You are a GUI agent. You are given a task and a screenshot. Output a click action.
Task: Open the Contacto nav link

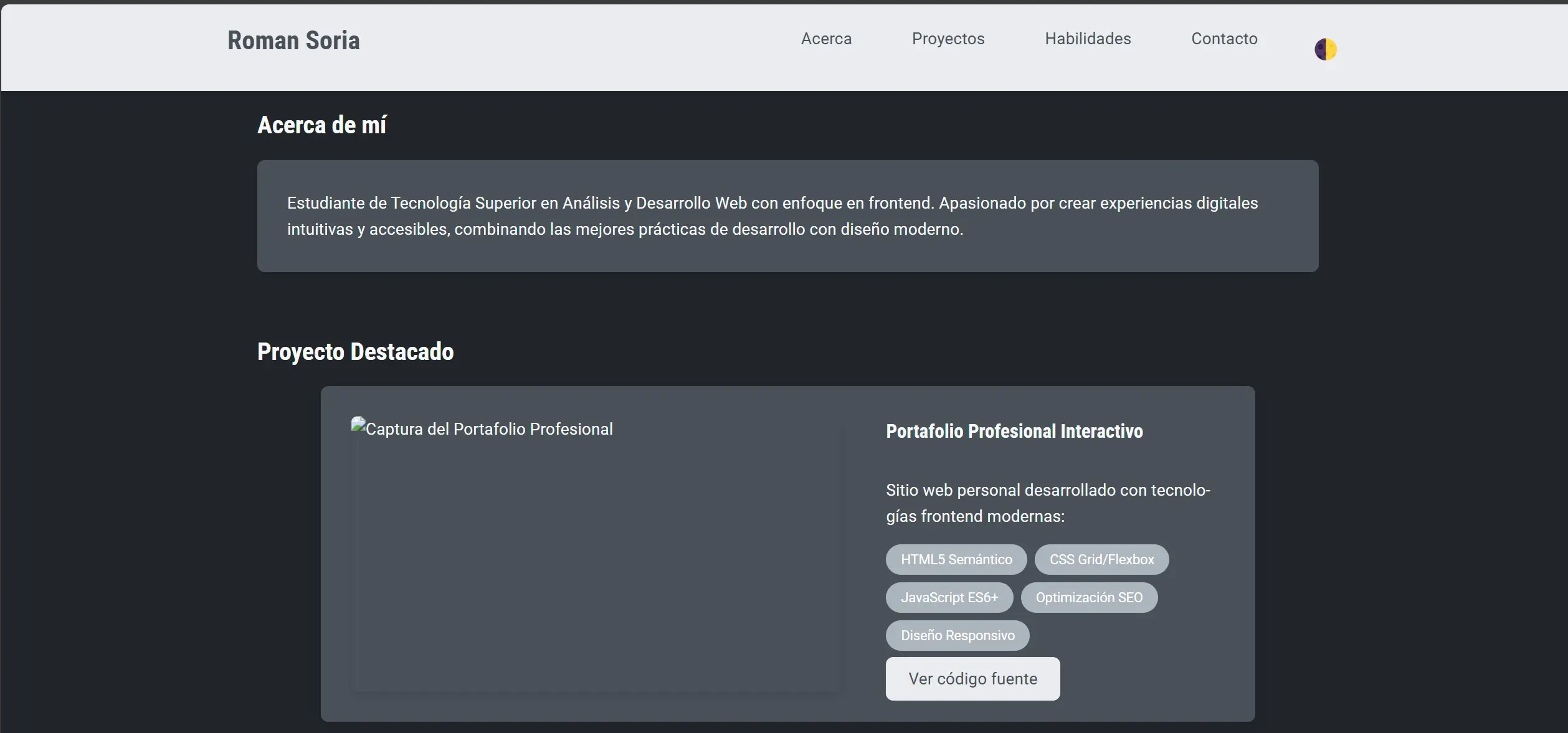pyautogui.click(x=1224, y=39)
